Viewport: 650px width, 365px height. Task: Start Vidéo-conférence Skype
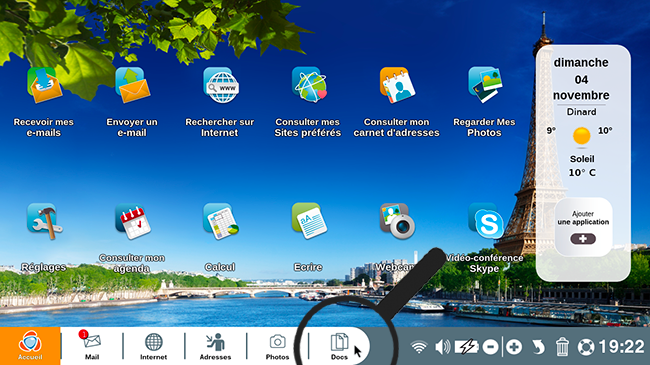point(486,221)
